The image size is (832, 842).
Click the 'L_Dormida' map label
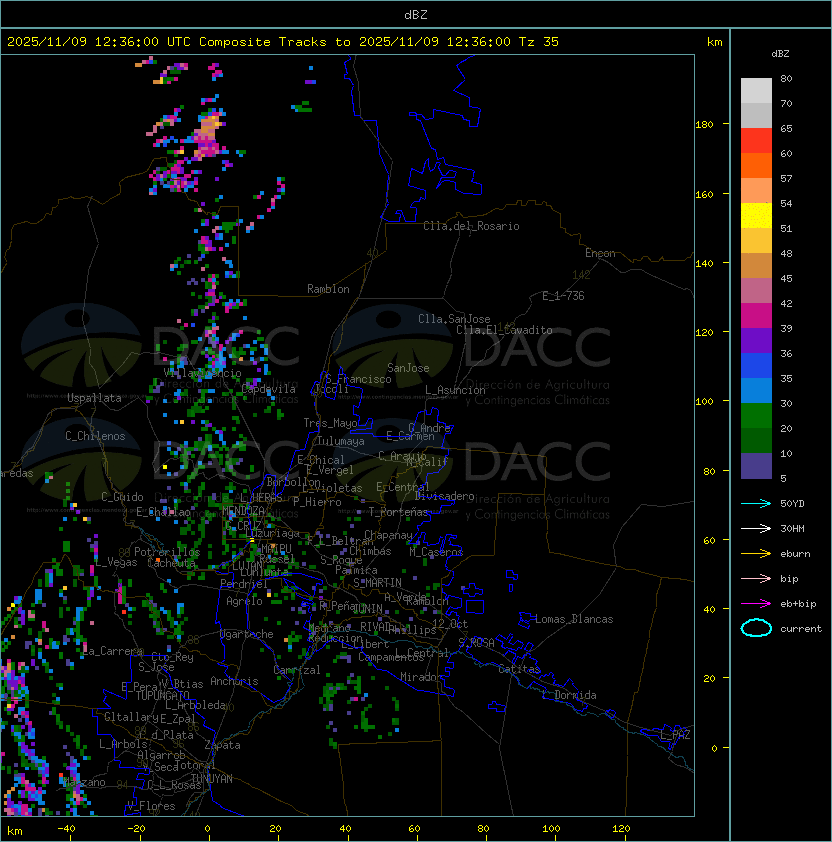click(x=569, y=695)
